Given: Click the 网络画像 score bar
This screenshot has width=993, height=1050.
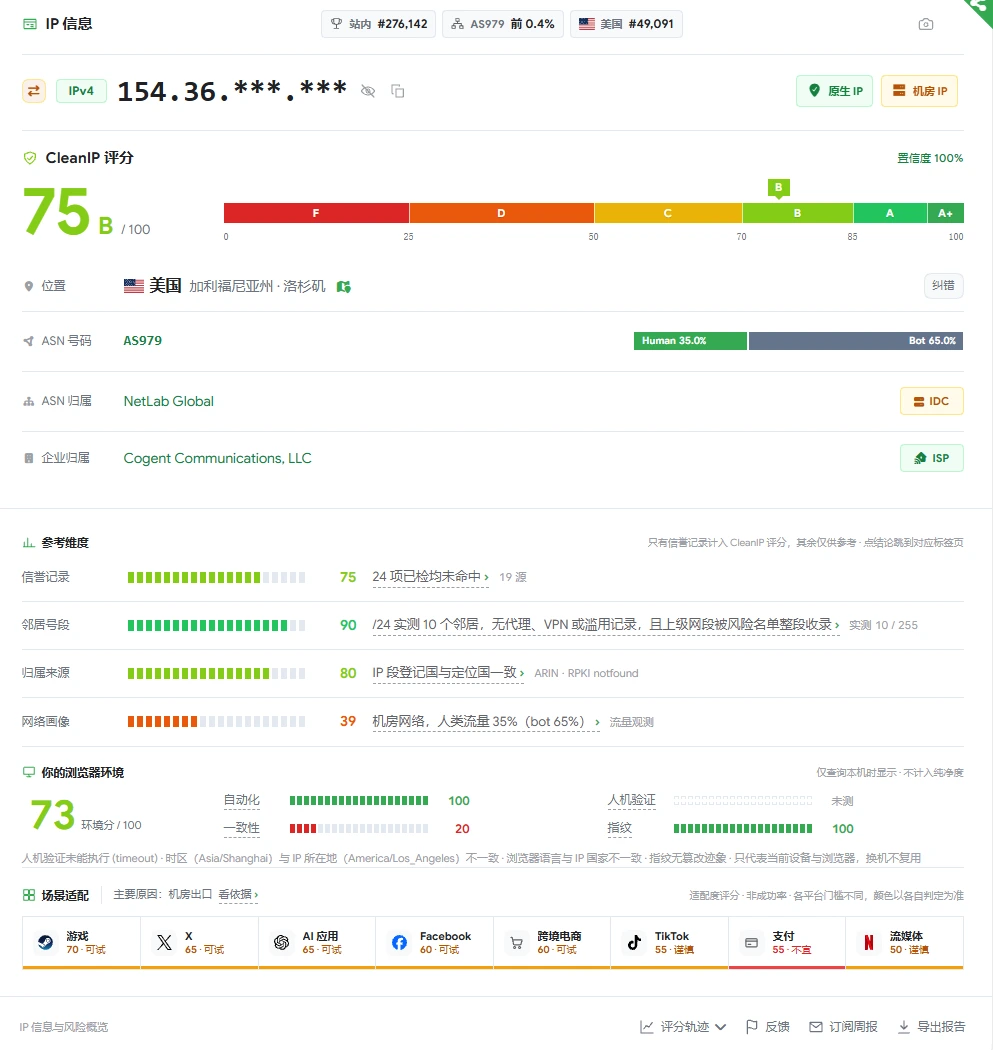Looking at the screenshot, I should [x=216, y=721].
